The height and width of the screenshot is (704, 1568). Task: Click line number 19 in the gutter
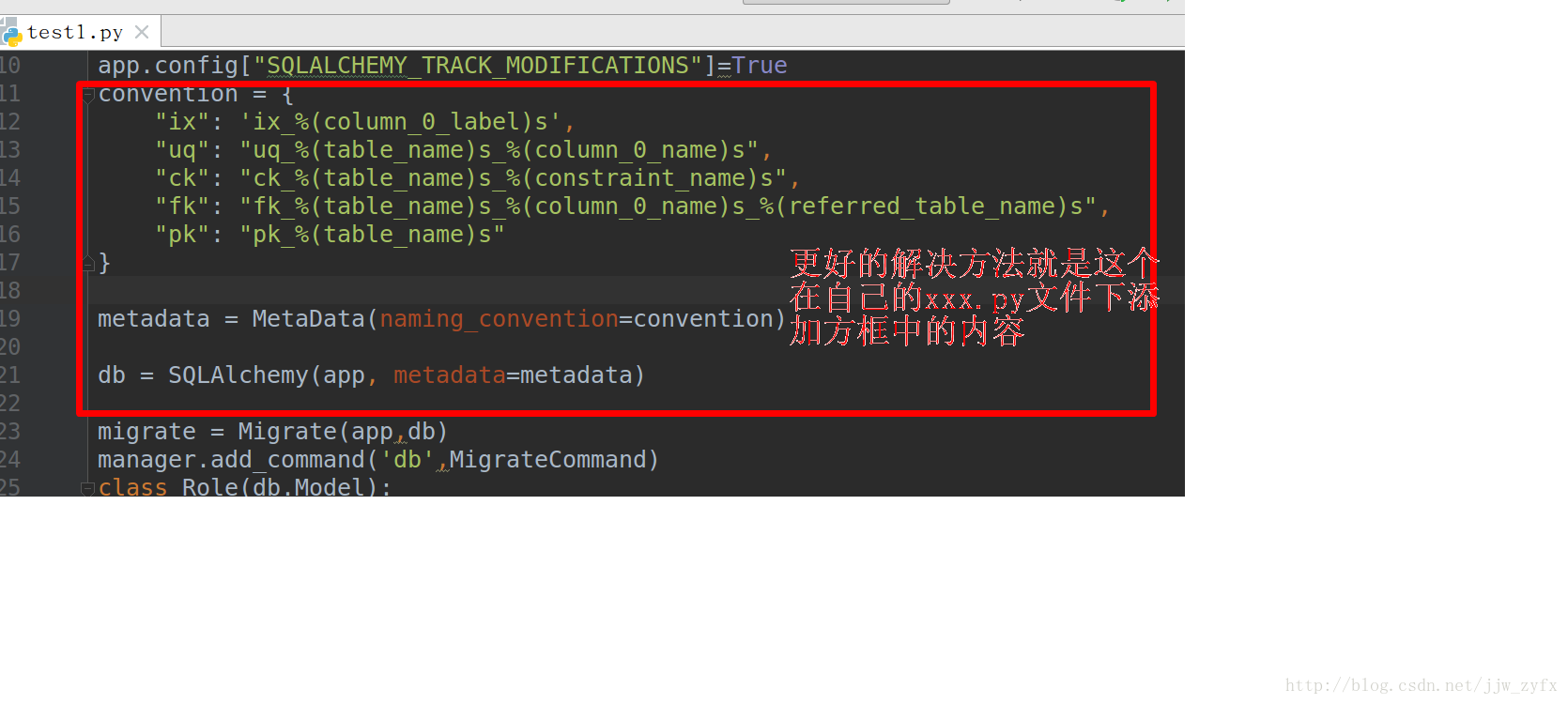point(10,319)
